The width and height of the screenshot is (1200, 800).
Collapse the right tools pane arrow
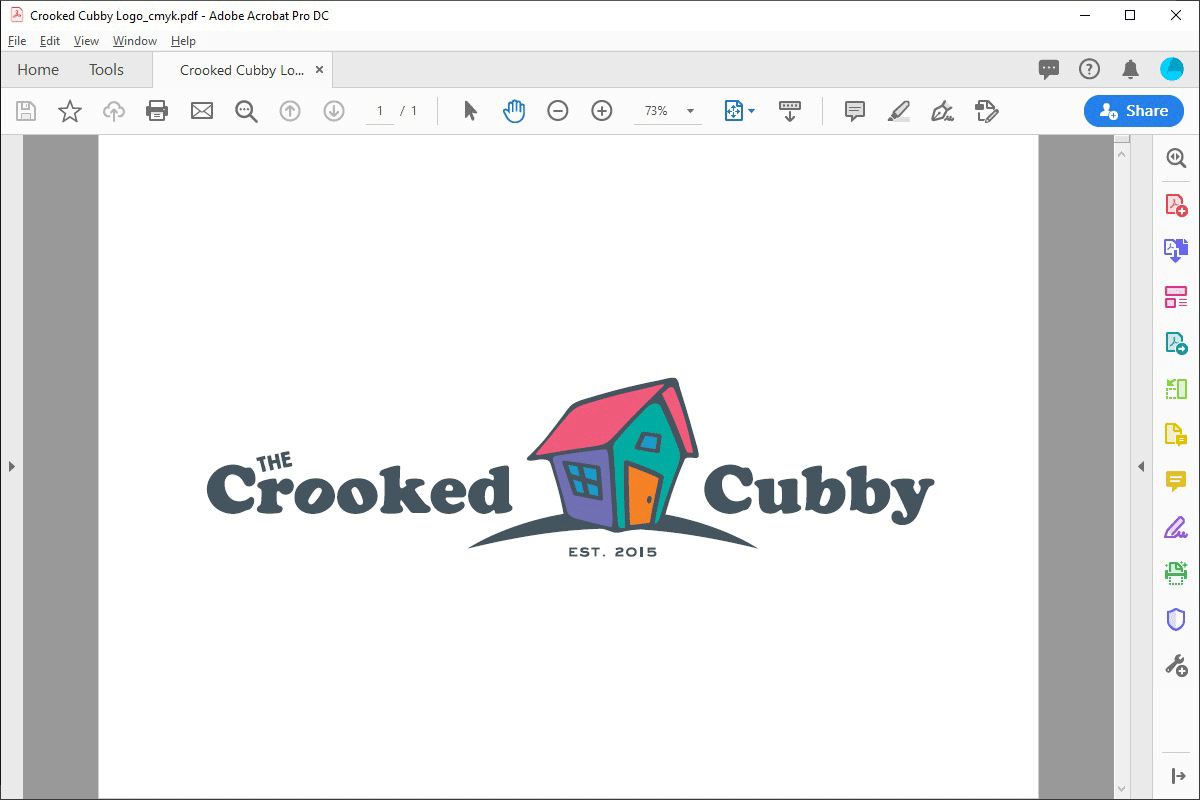pyautogui.click(x=1141, y=467)
